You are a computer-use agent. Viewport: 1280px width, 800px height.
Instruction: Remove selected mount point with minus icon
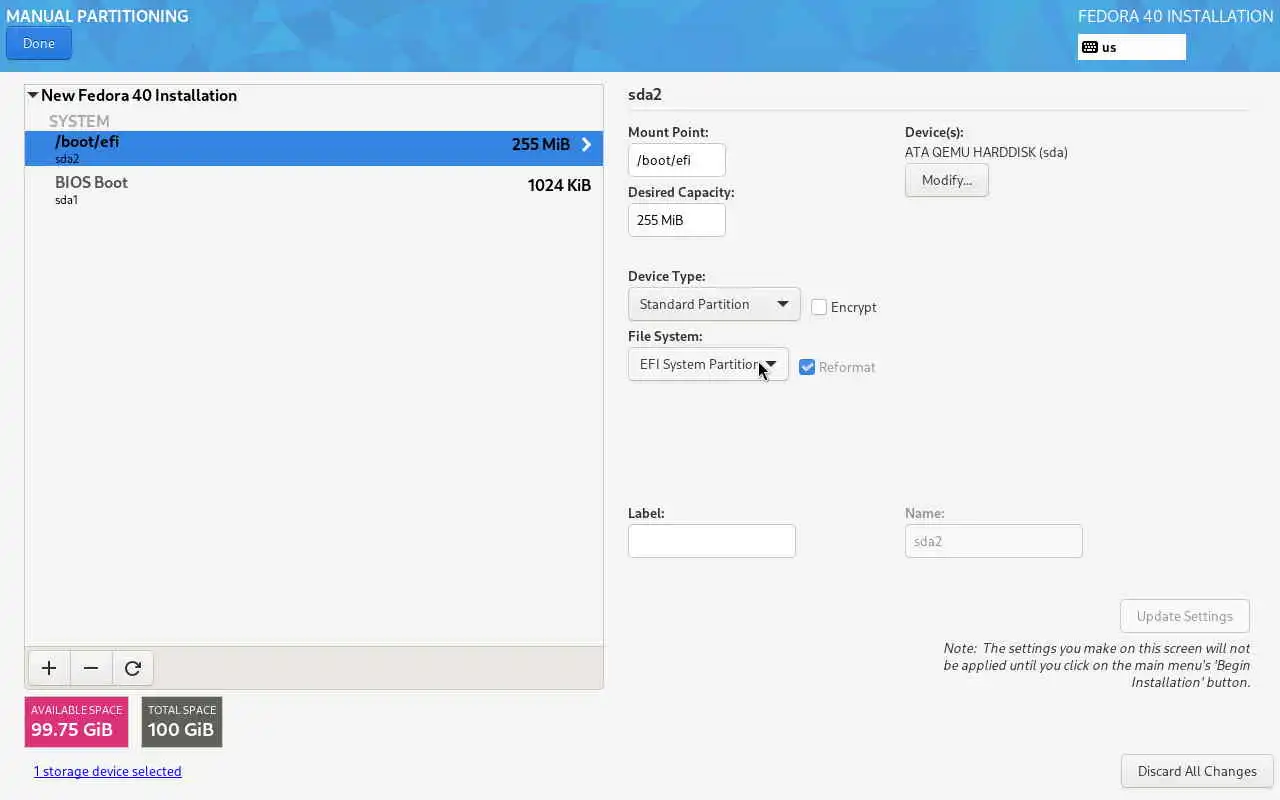pyautogui.click(x=91, y=668)
